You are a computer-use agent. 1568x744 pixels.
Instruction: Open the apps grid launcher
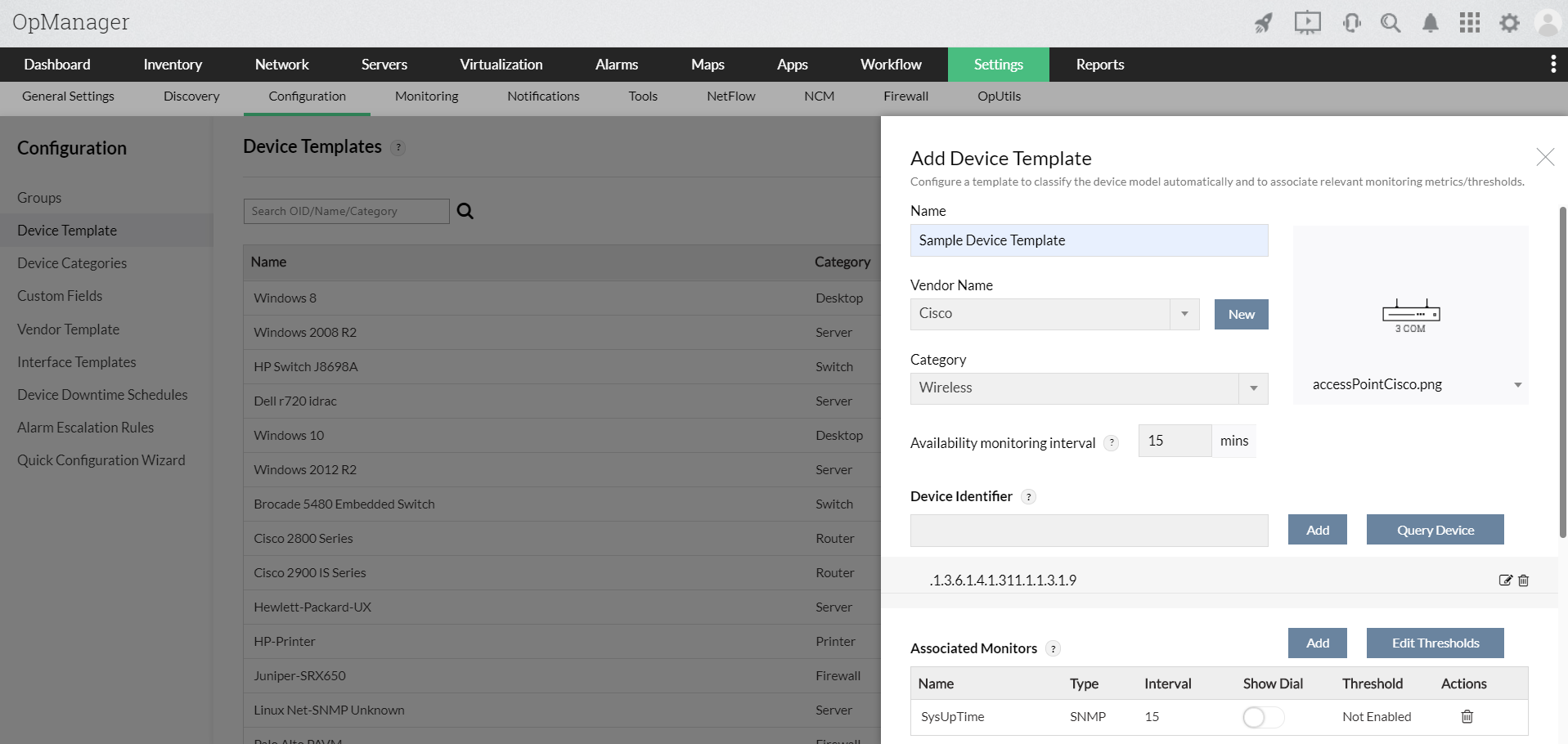[1469, 22]
